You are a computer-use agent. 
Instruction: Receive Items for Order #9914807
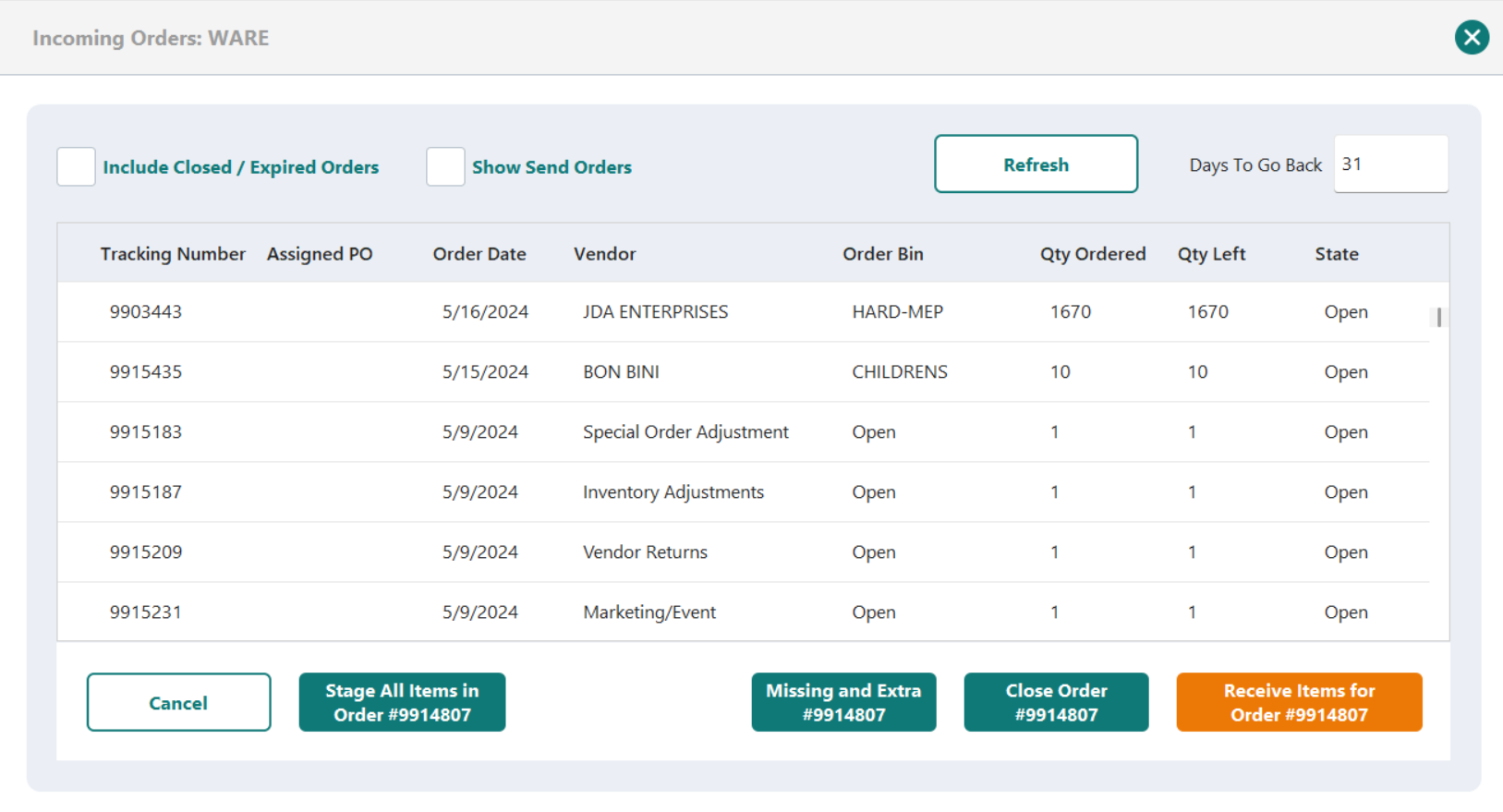tap(1299, 703)
